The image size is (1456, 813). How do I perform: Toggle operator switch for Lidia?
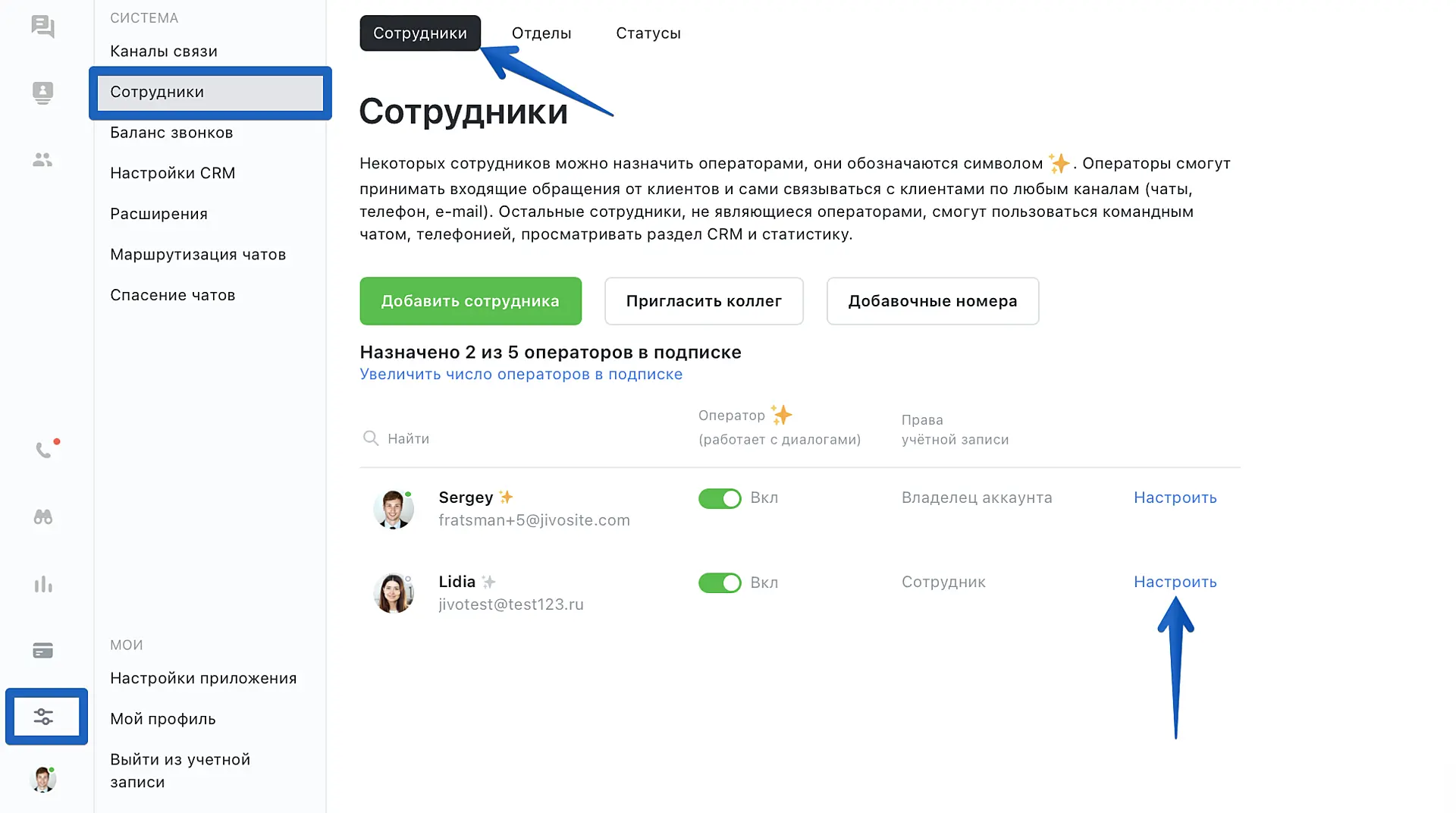coord(719,582)
